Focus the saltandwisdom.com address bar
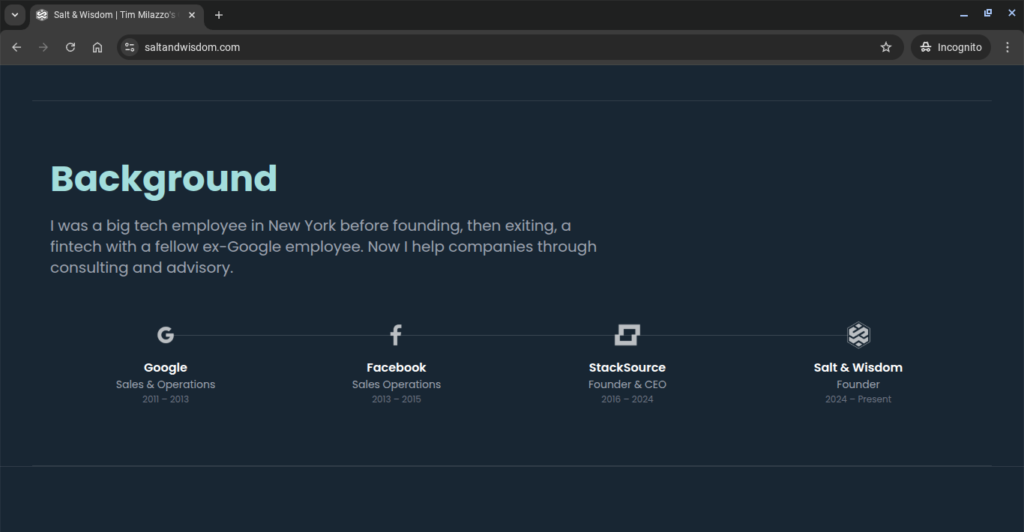This screenshot has height=532, width=1024. pos(509,47)
